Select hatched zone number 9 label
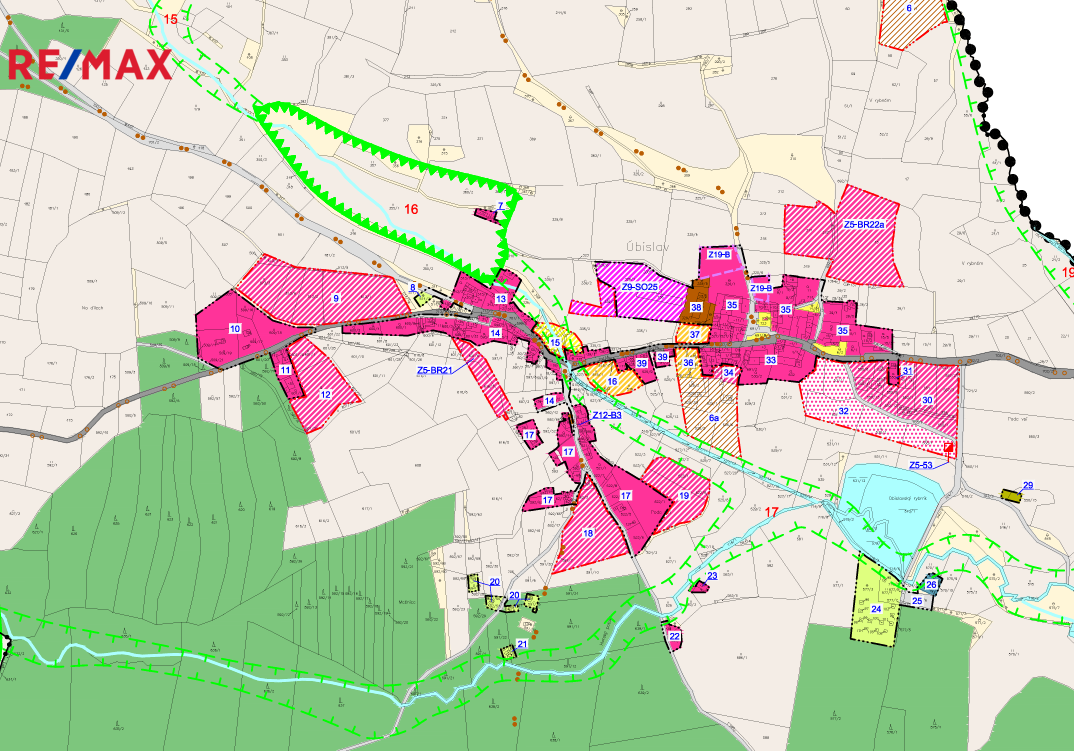 337,298
